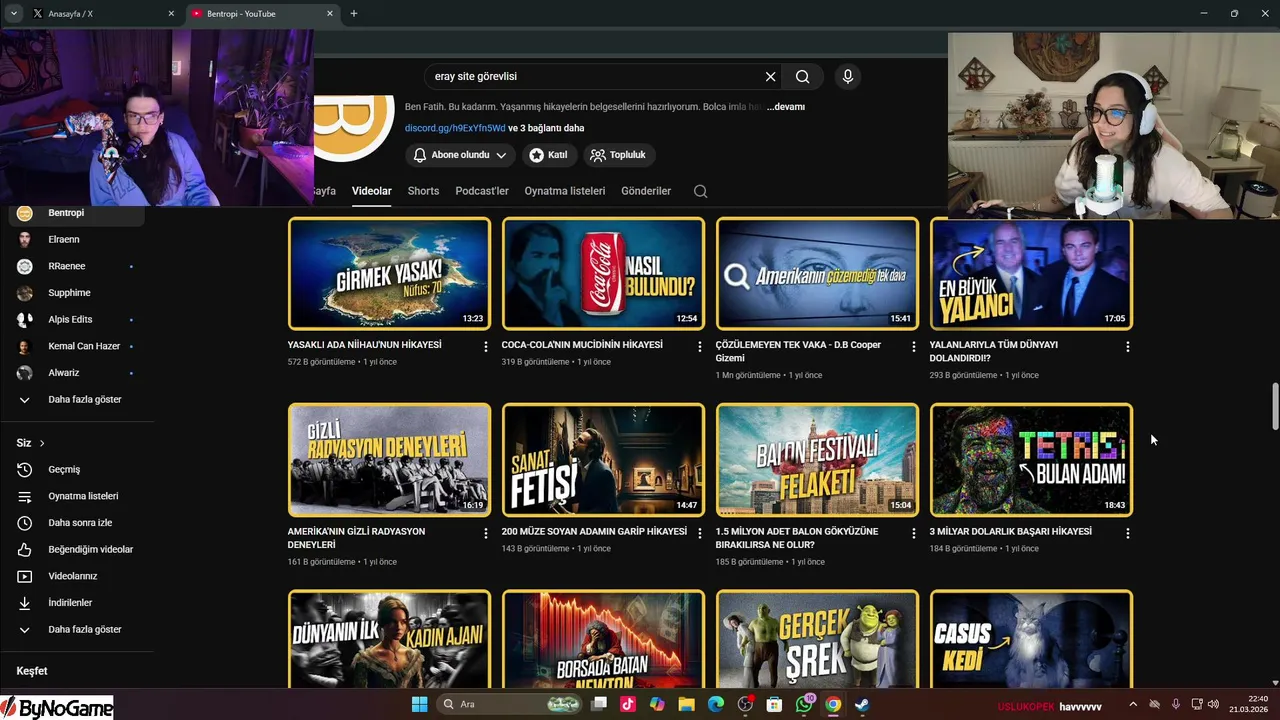Open options menu for balon gökyüzüne video
The image size is (1280, 720).
[913, 533]
